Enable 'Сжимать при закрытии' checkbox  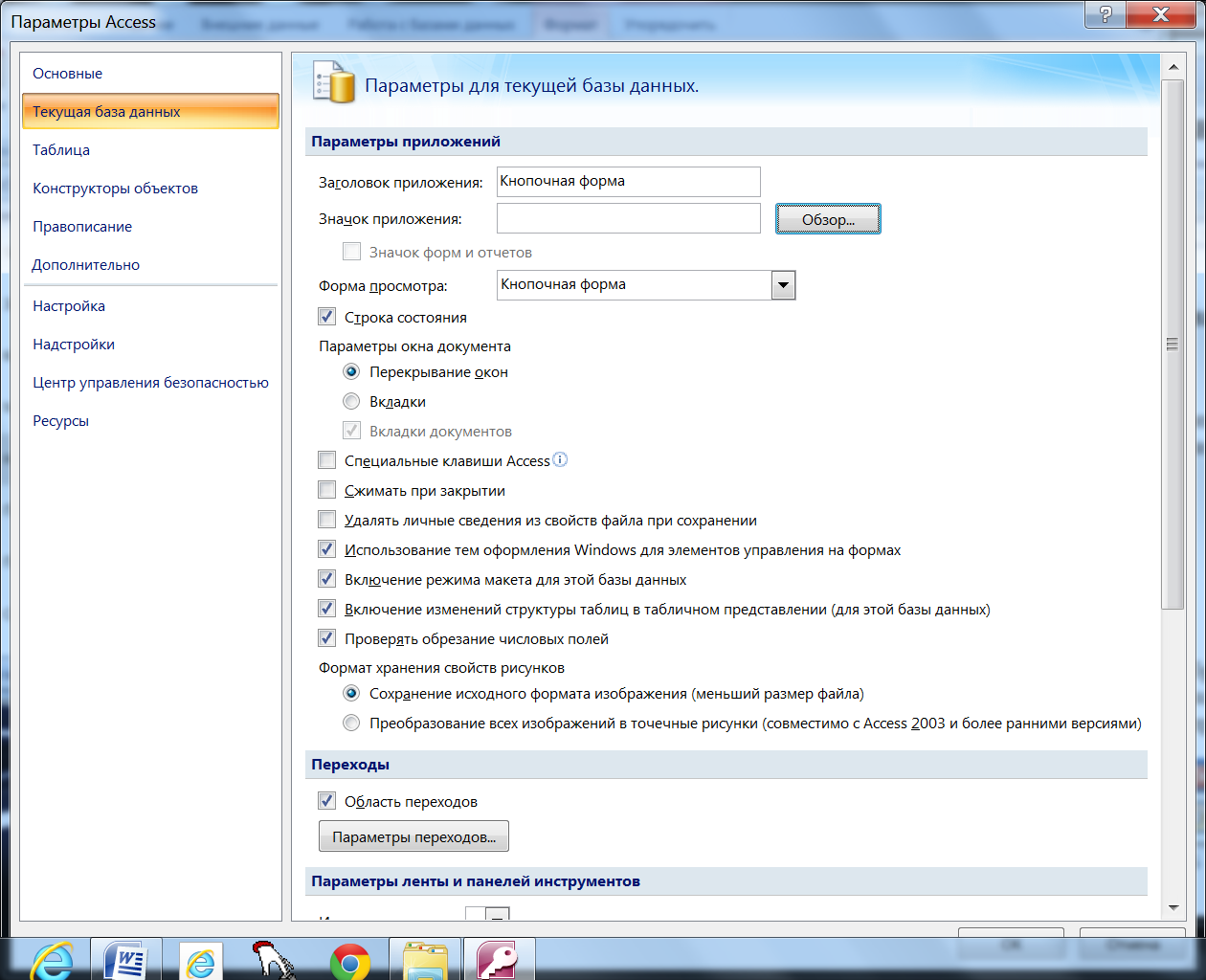[x=327, y=490]
